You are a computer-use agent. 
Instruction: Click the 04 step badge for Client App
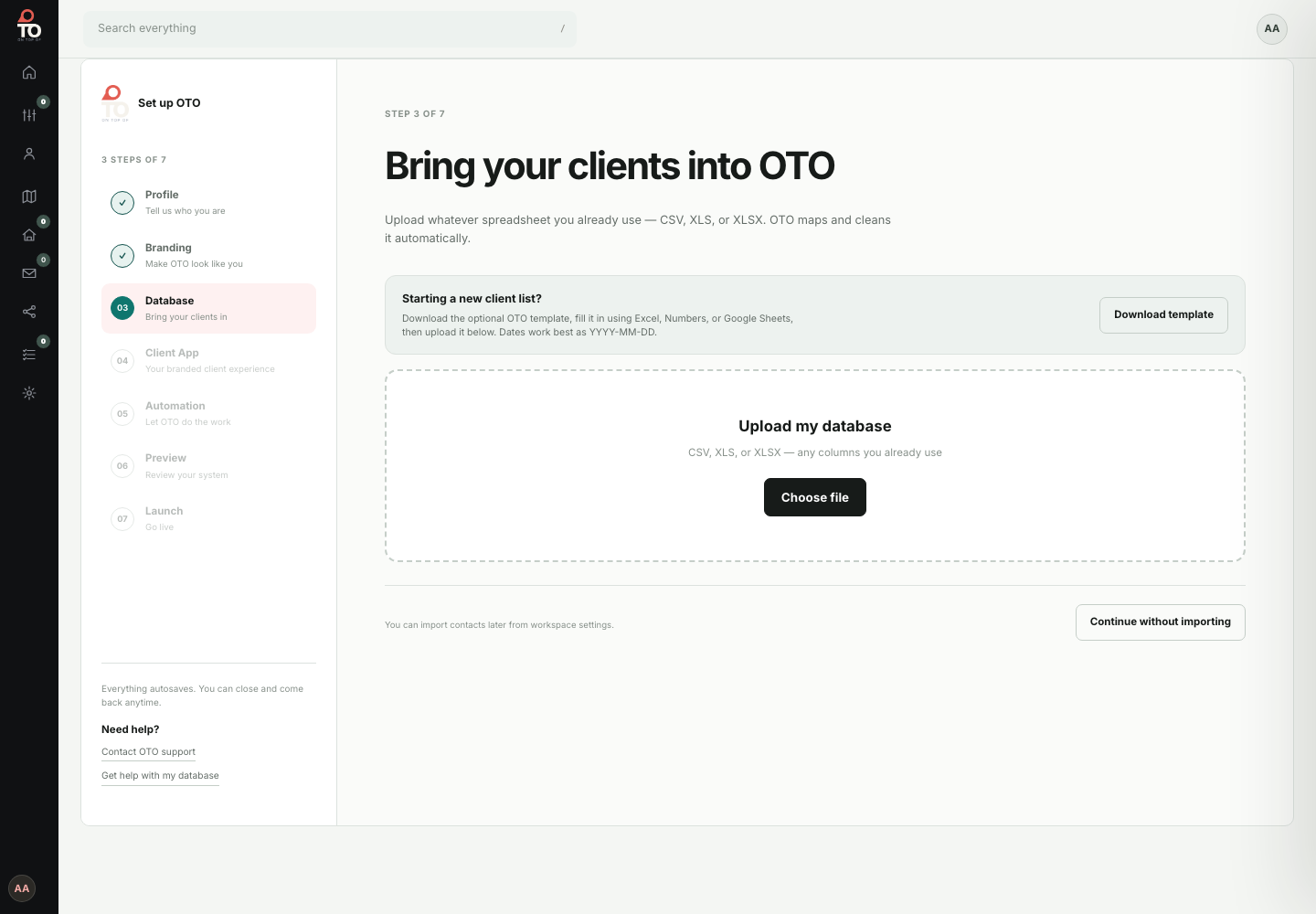(122, 361)
